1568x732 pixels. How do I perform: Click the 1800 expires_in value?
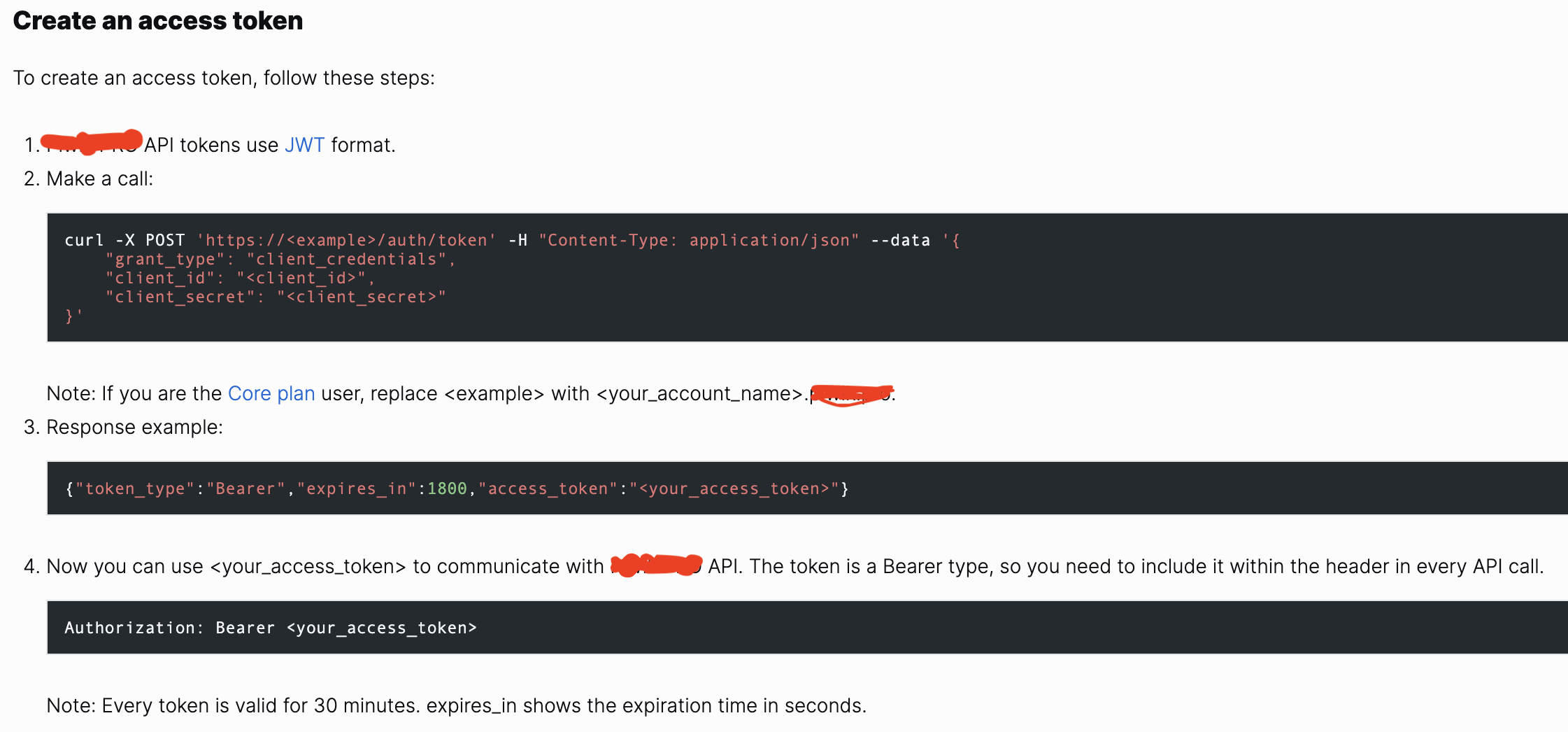447,488
